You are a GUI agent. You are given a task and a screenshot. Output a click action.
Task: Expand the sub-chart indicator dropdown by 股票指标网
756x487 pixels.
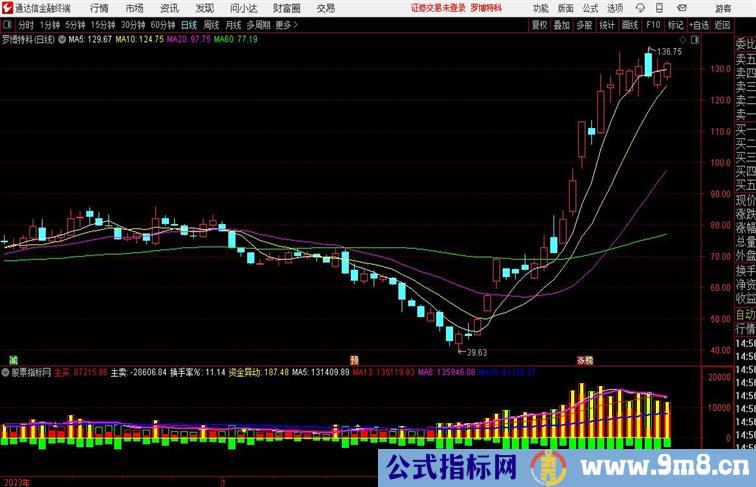coord(5,372)
